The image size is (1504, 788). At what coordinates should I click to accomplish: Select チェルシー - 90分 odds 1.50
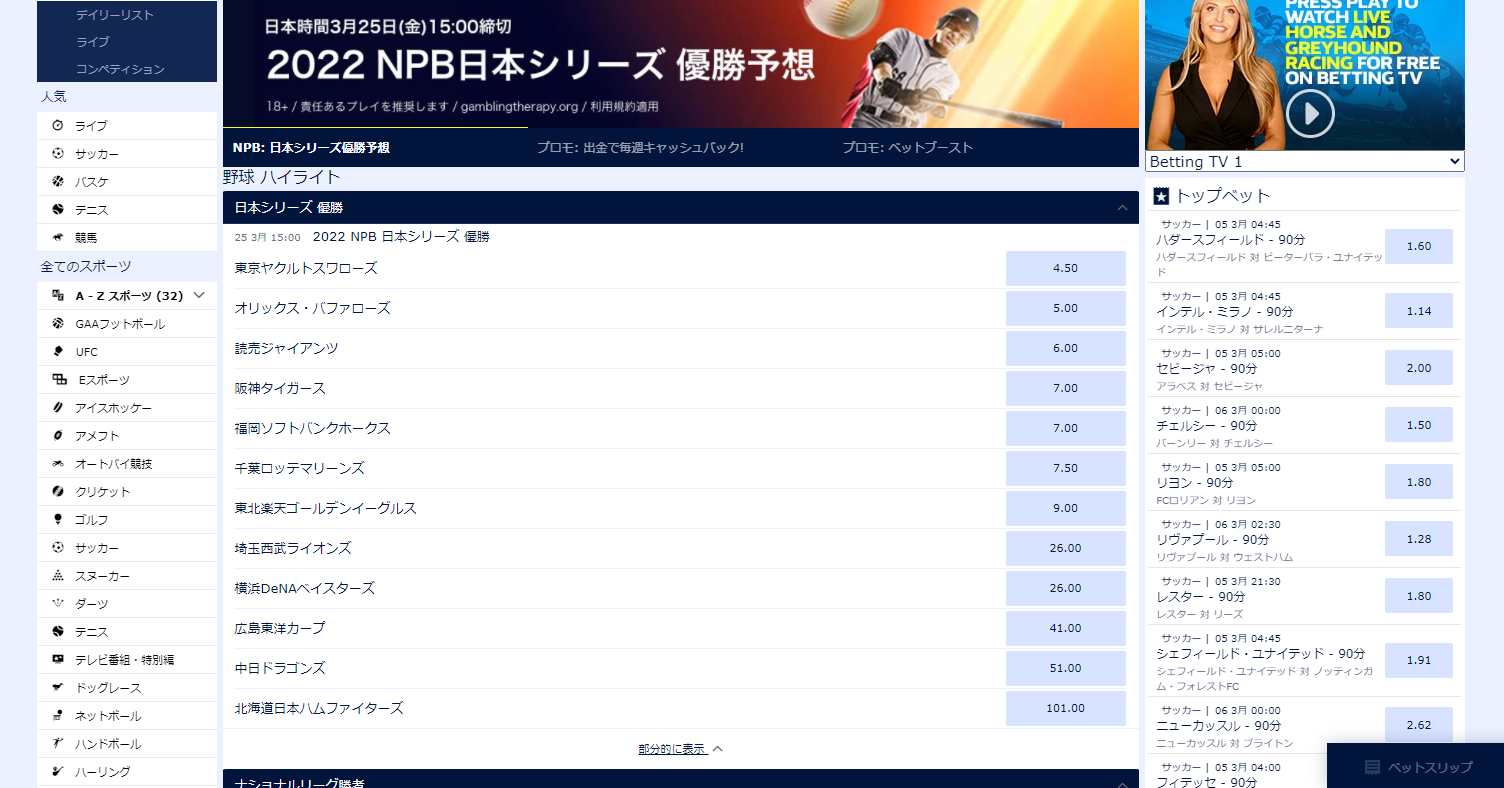click(x=1419, y=425)
